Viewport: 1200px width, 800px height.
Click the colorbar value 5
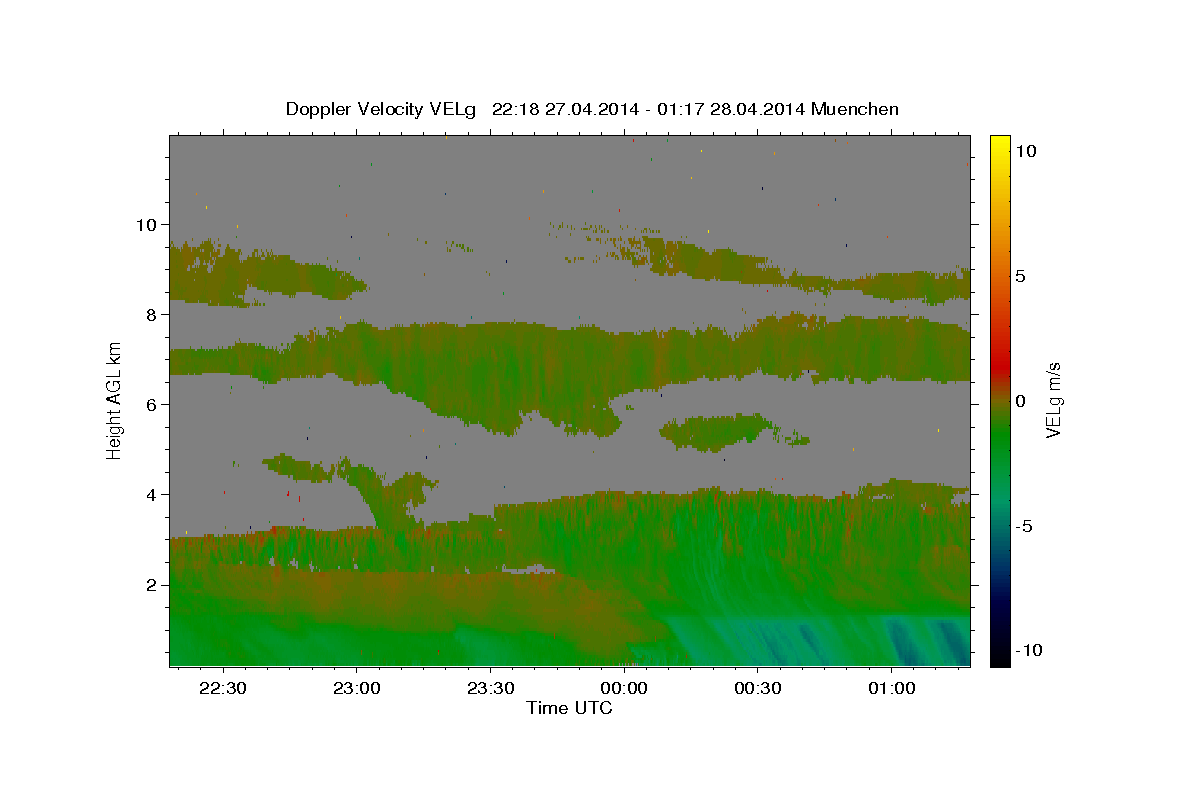click(x=1020, y=276)
